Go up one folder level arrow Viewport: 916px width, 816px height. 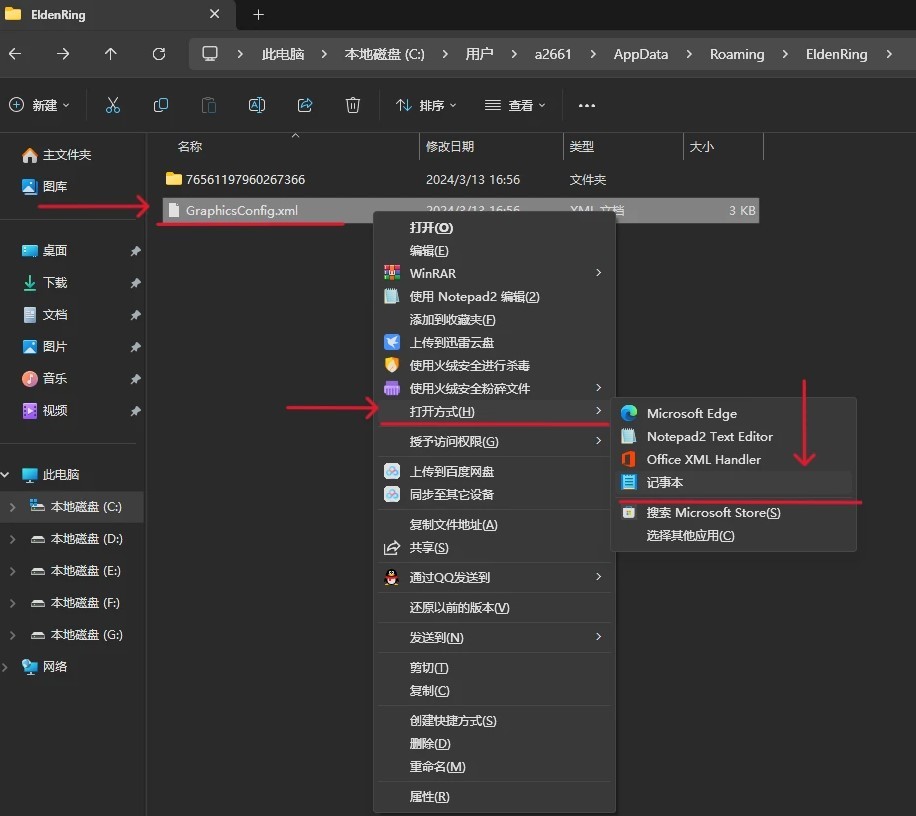click(110, 54)
